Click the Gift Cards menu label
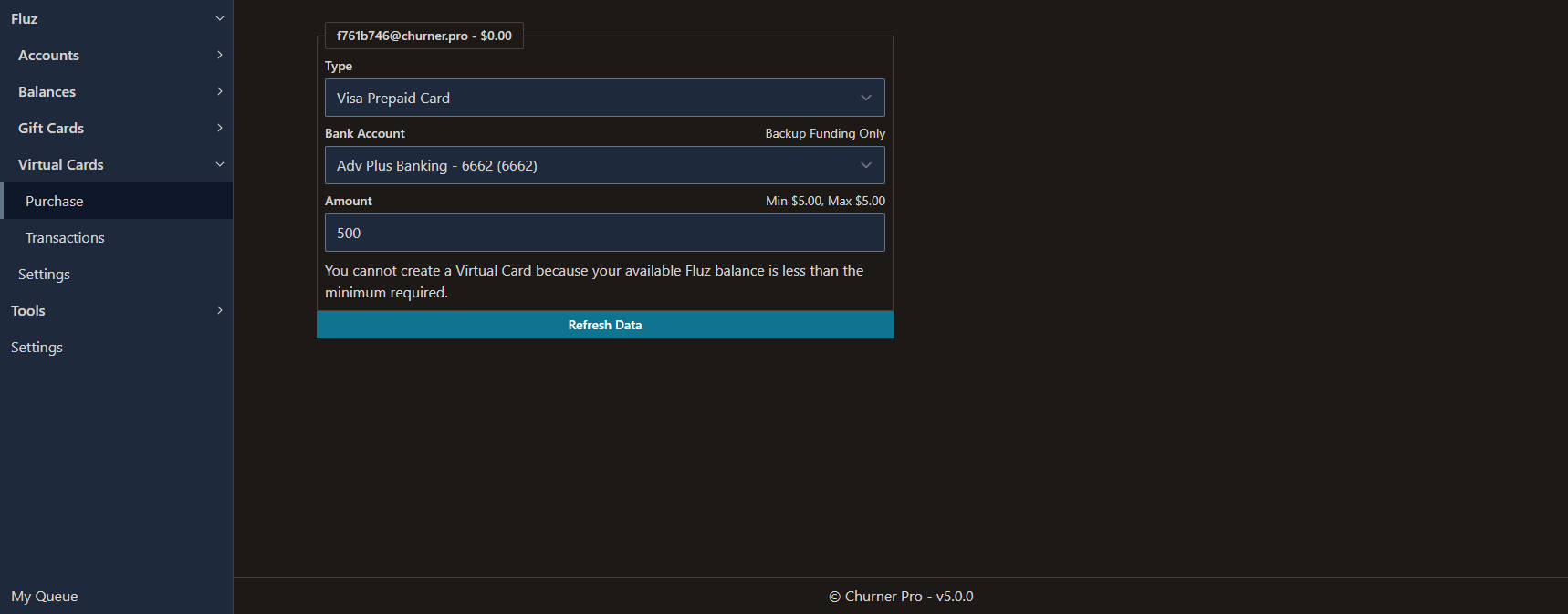The image size is (1568, 614). point(51,128)
